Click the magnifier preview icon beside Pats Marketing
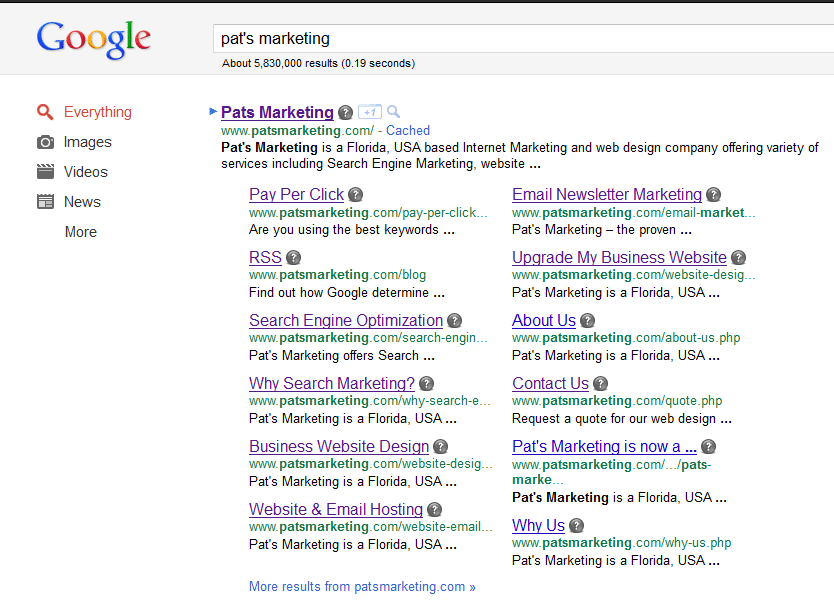The image size is (834, 605). [393, 112]
